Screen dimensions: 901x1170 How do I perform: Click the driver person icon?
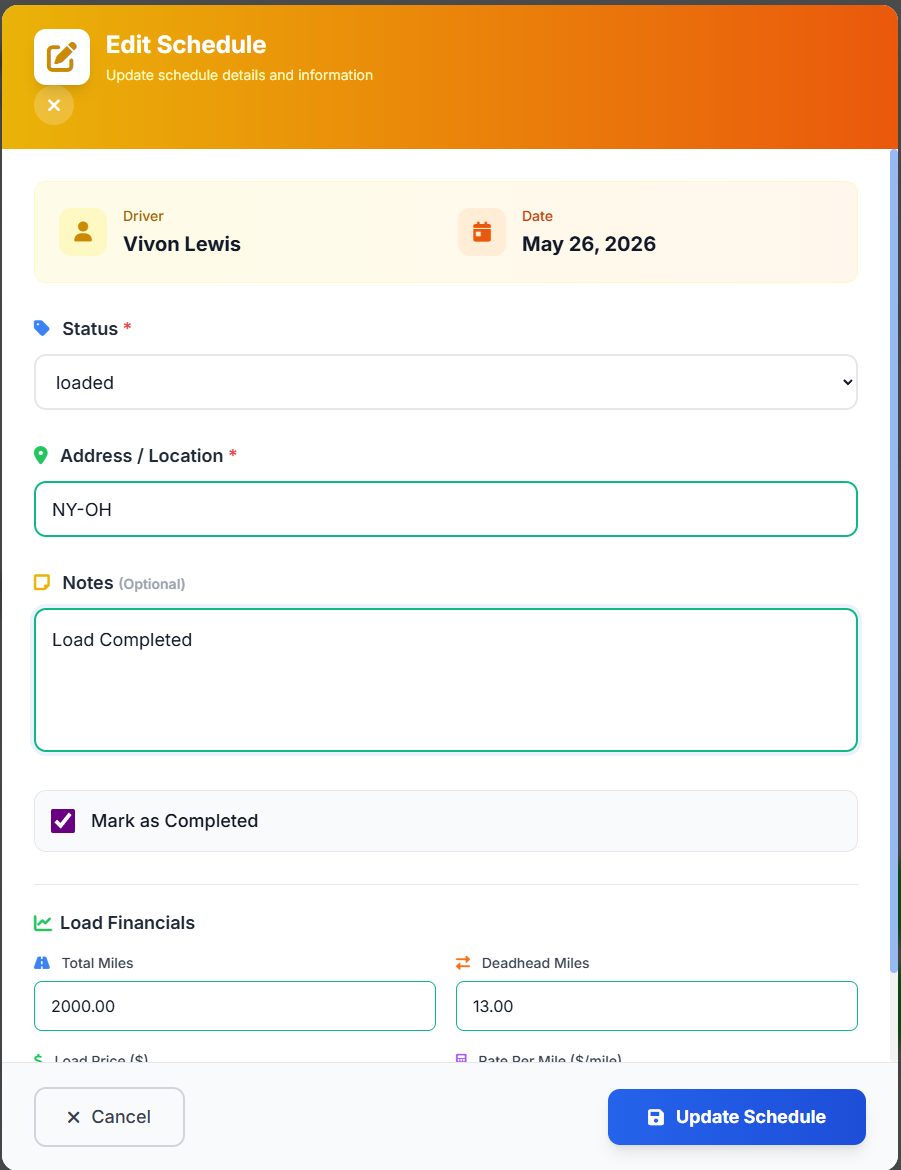[x=83, y=232]
